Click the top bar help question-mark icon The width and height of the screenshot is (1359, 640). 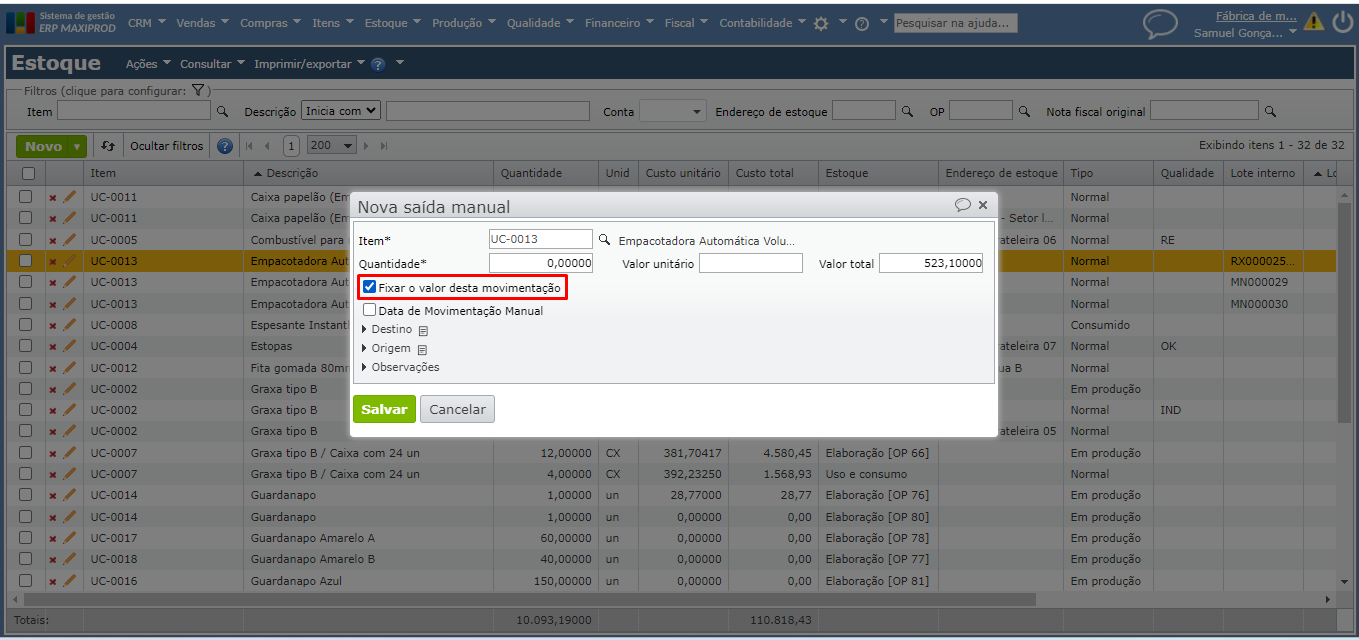click(861, 23)
